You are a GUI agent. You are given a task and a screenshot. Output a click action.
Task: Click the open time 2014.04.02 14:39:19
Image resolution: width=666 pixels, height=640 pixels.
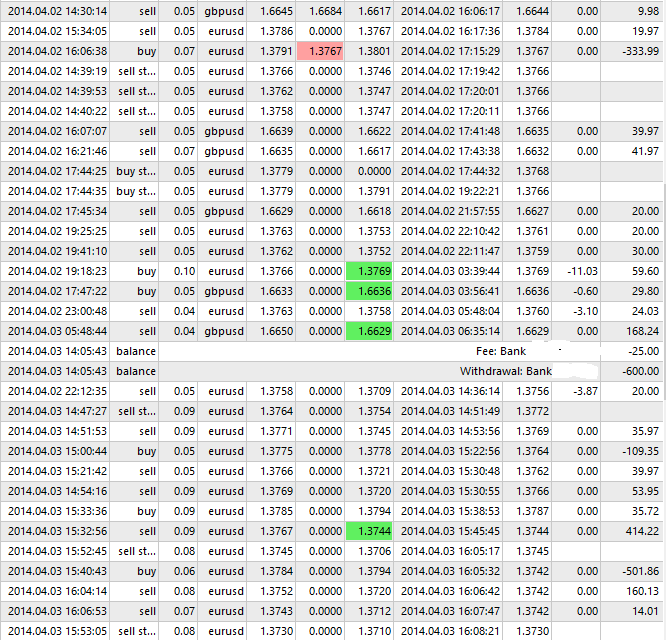57,71
